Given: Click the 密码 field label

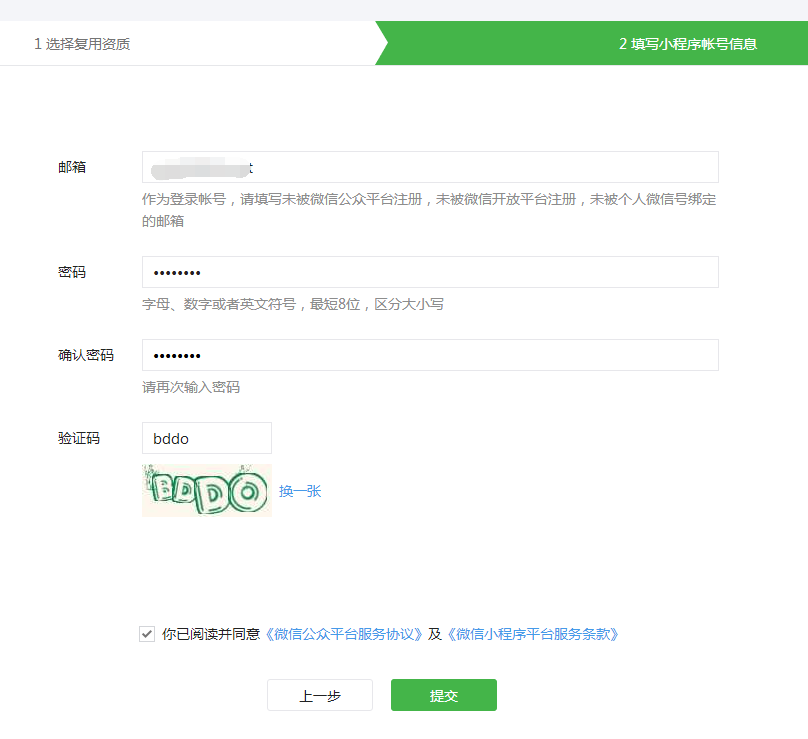Looking at the screenshot, I should click(72, 272).
